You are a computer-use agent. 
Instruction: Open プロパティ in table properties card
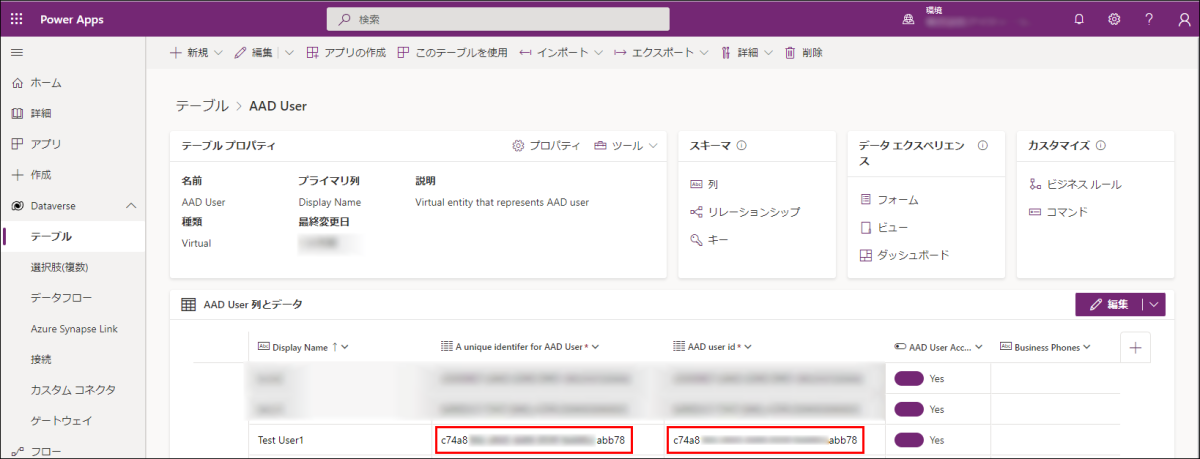point(546,146)
